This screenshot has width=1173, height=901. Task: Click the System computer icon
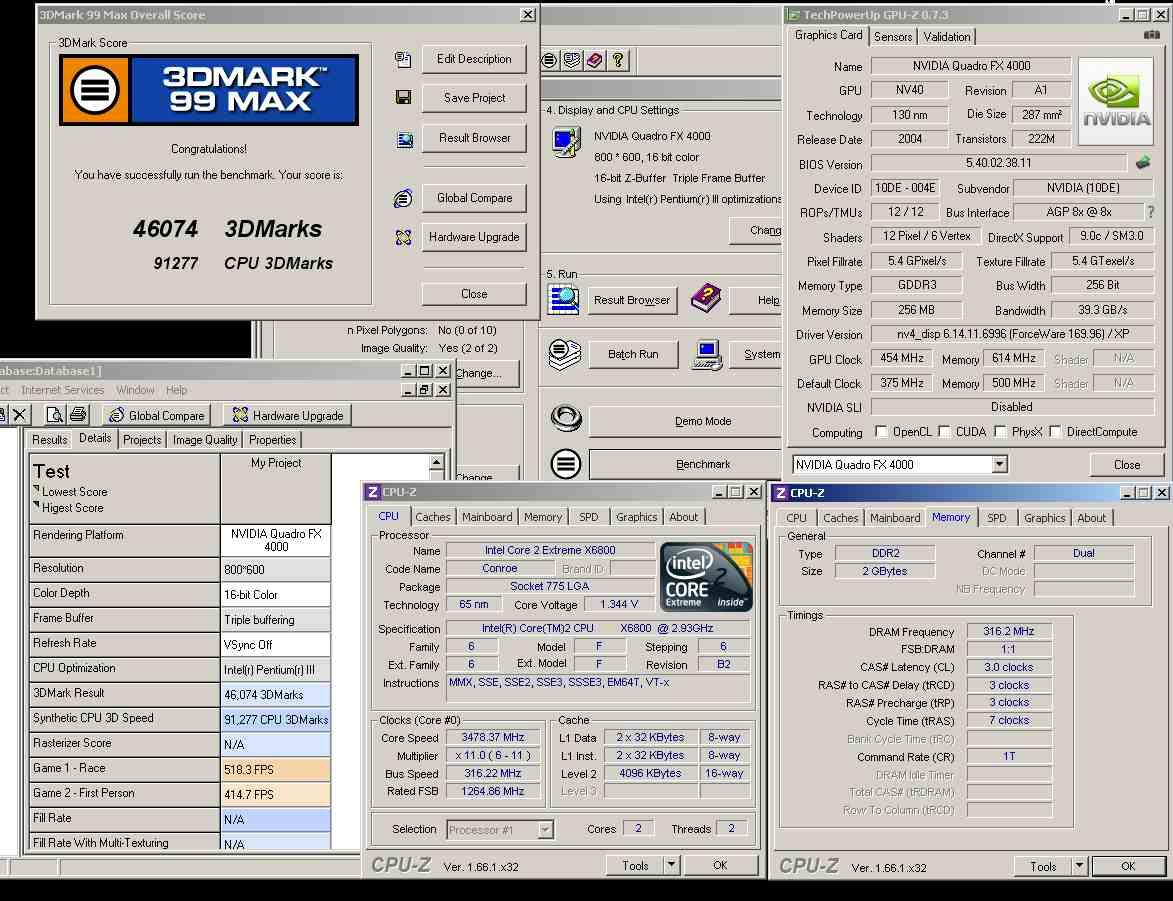[707, 354]
